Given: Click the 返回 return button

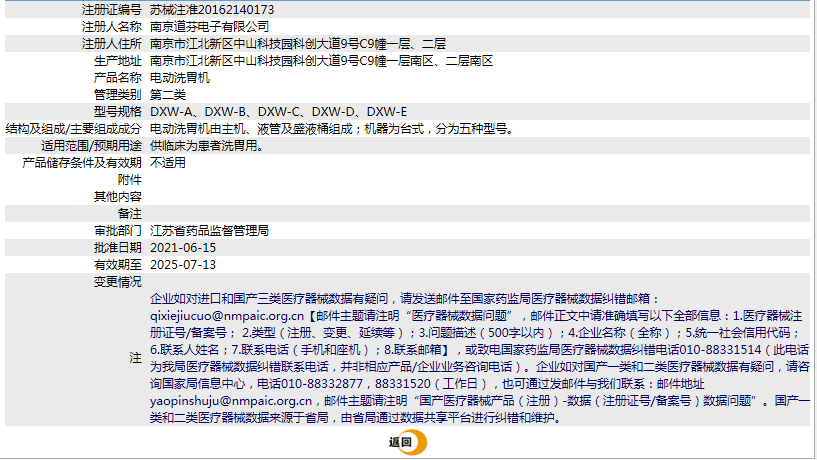Looking at the screenshot, I should tap(407, 442).
